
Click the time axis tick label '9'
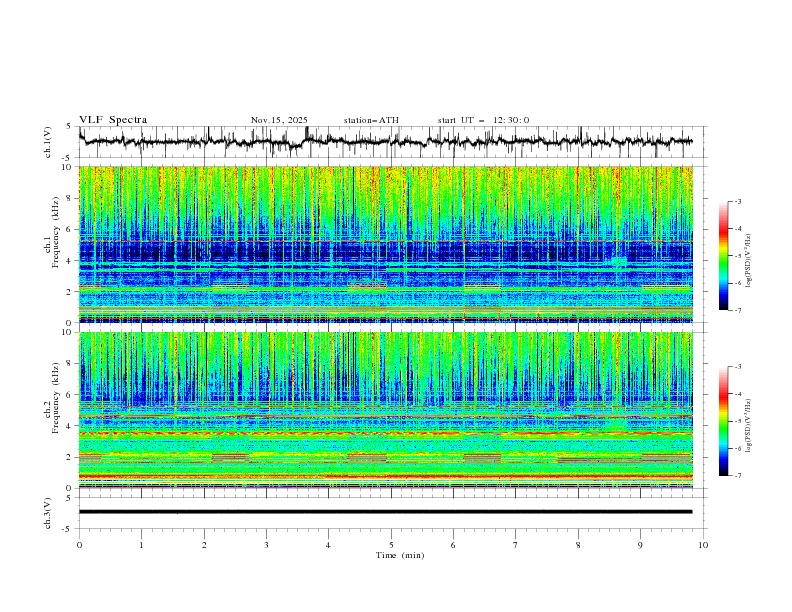640,545
